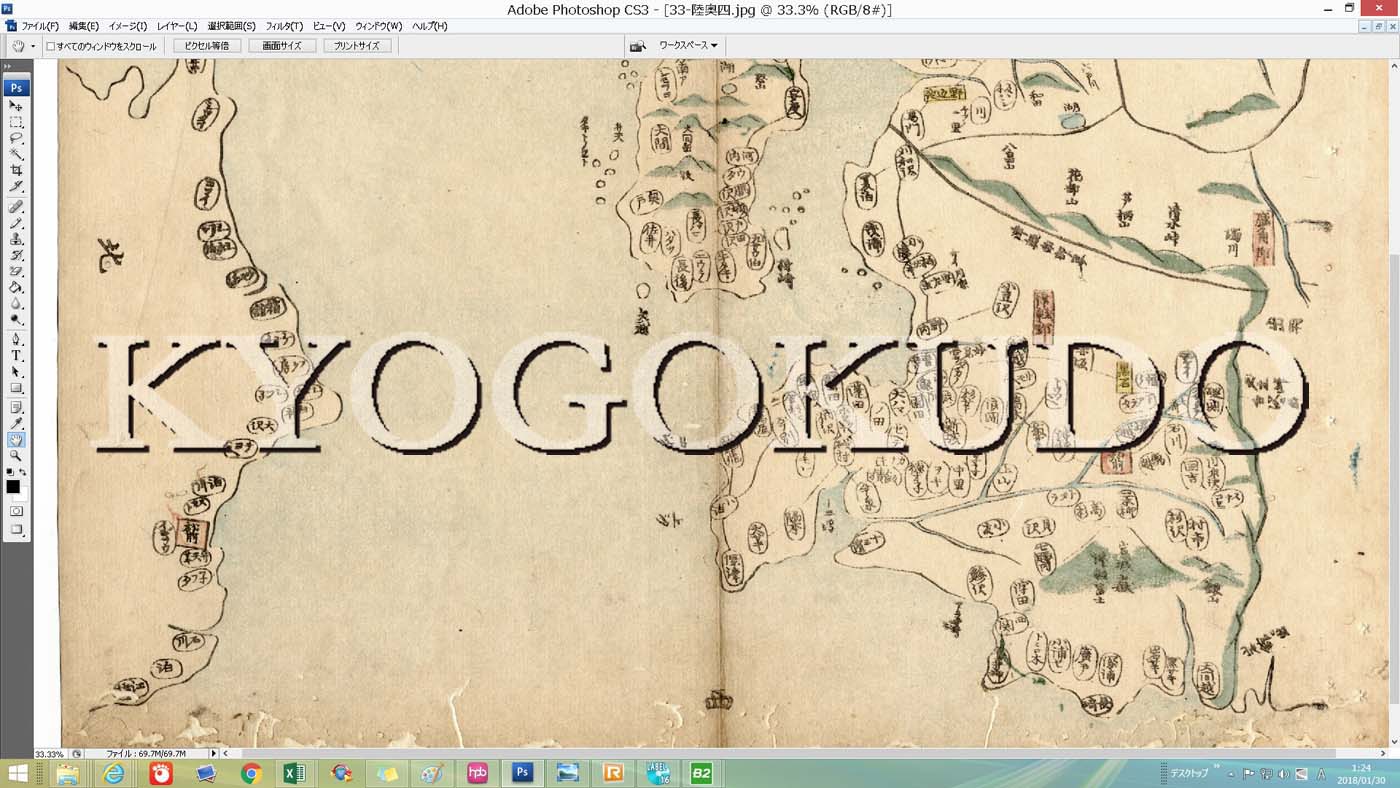Select the Path Selection tool
The image size is (1400, 788).
16,371
